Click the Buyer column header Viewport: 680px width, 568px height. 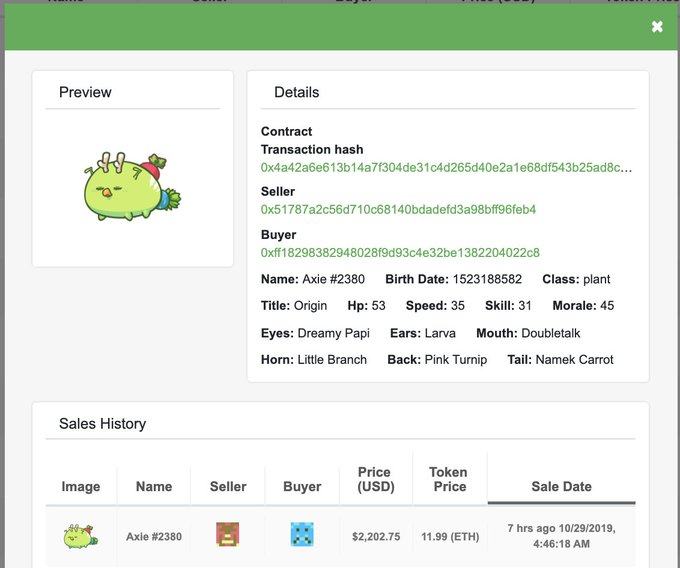pyautogui.click(x=302, y=486)
